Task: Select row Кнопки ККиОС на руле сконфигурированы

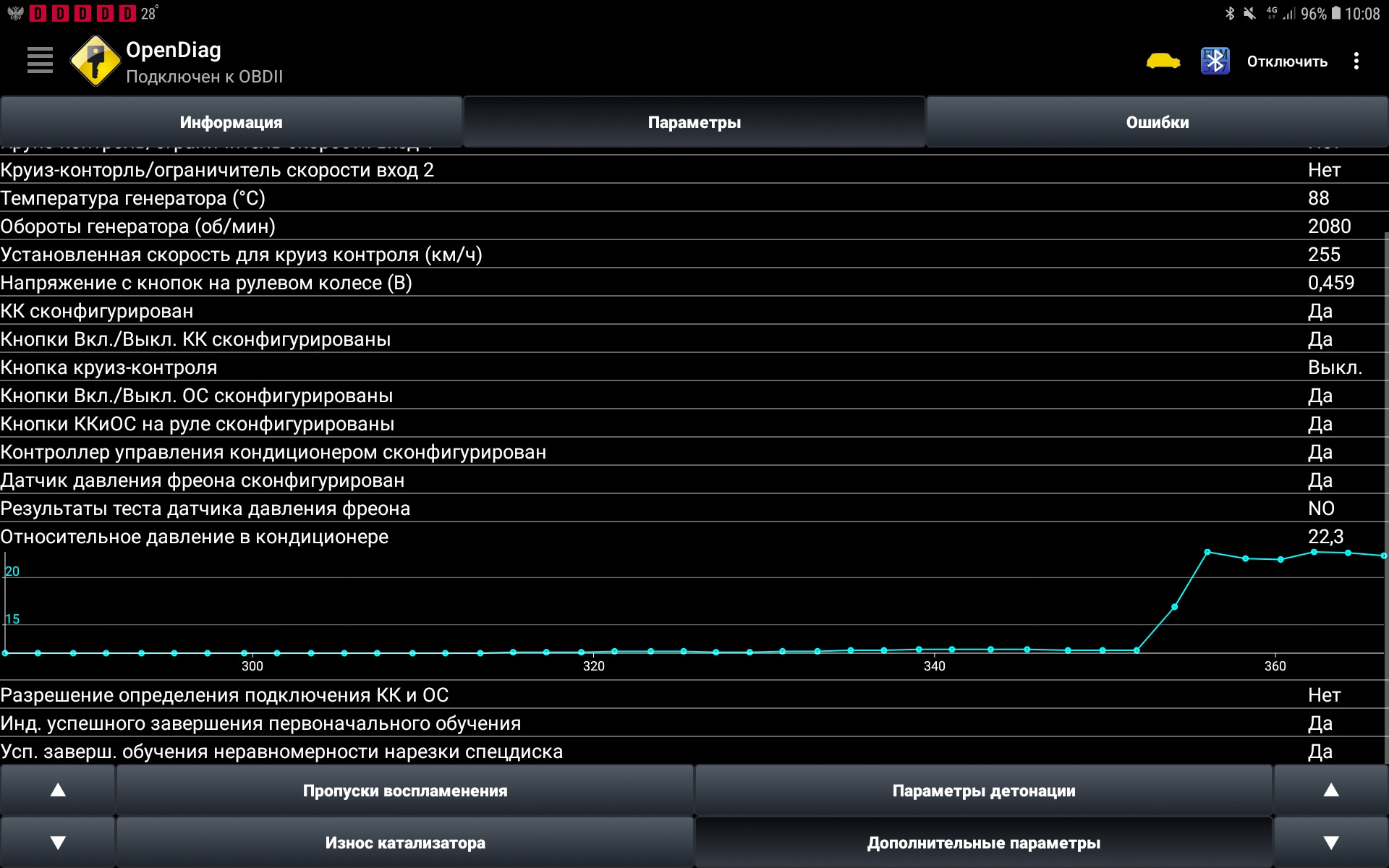Action: tap(694, 424)
